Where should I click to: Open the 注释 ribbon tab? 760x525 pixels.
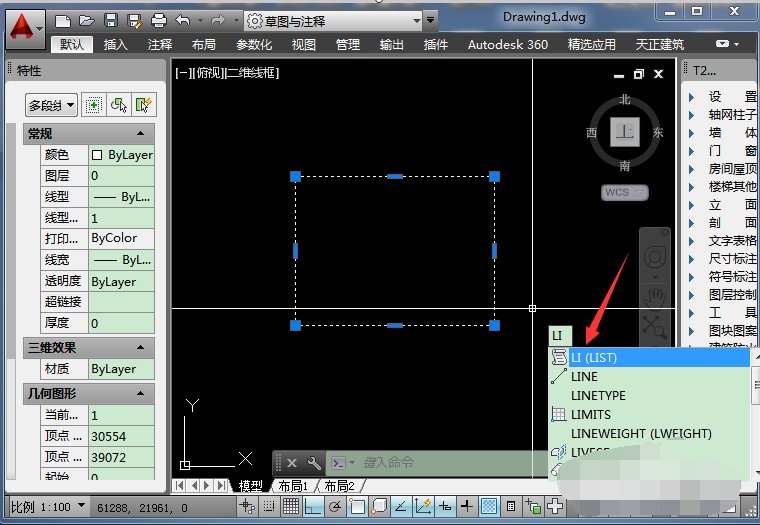(160, 44)
